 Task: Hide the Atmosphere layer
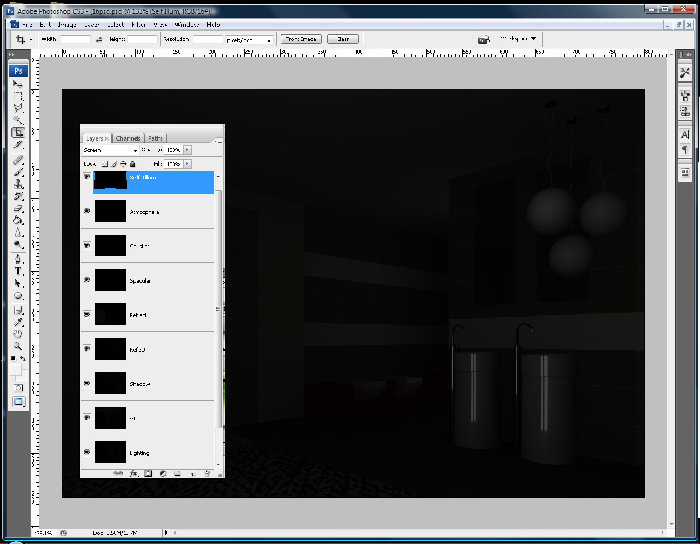[x=87, y=211]
